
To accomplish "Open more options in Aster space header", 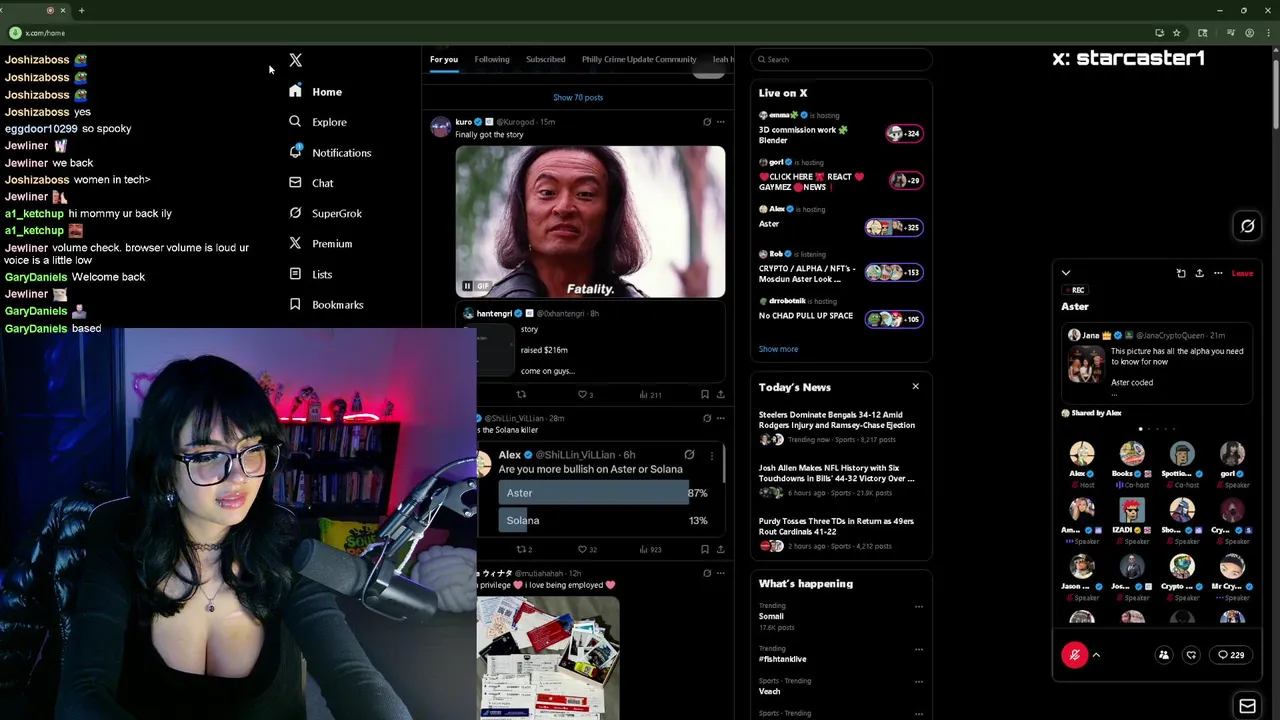I will (1218, 273).
